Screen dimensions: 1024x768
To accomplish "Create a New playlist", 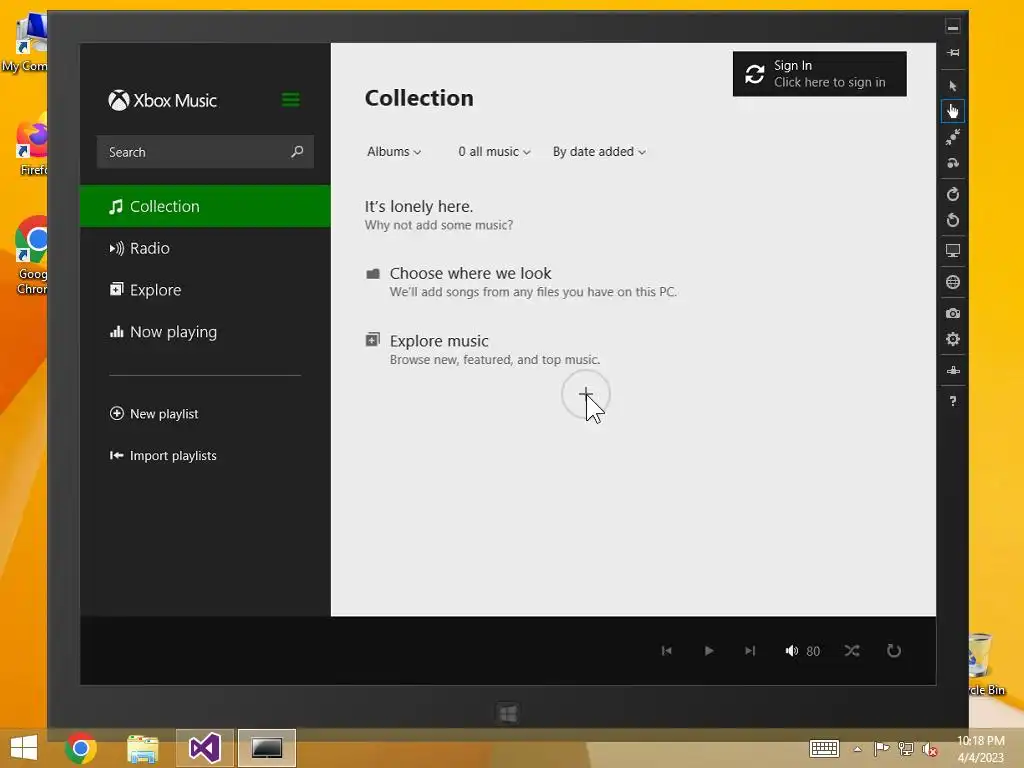I will pos(154,414).
